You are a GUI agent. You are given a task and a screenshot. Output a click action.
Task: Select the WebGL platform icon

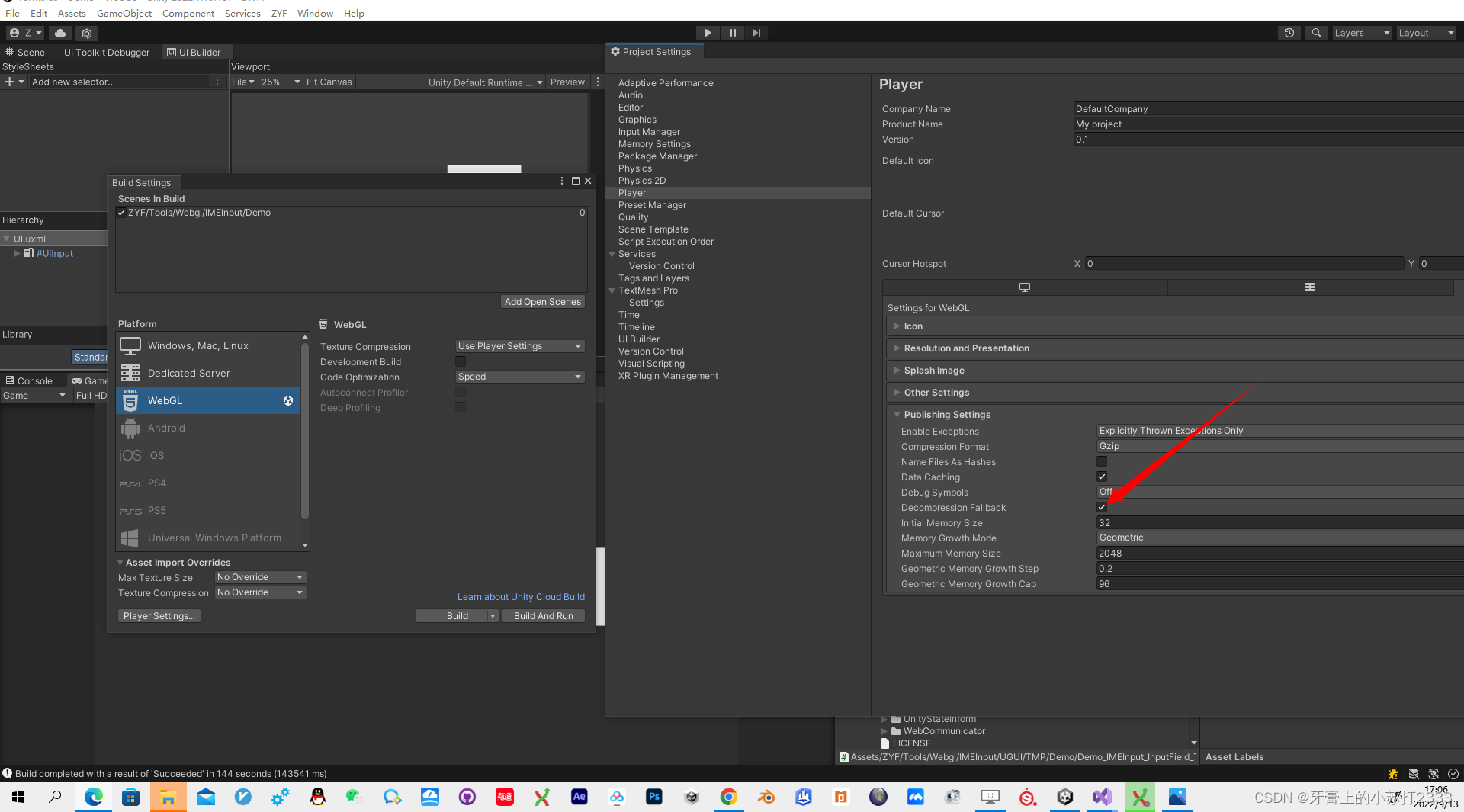130,400
